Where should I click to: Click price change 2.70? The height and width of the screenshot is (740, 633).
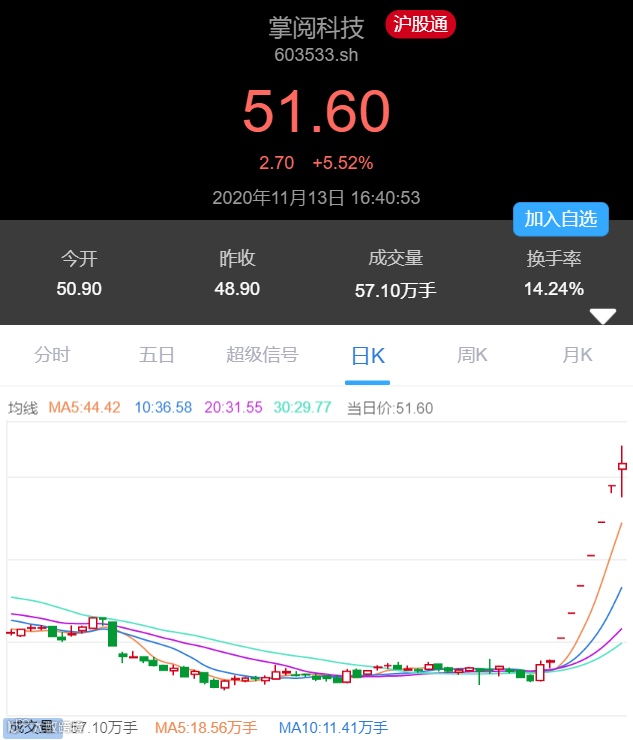coord(277,163)
